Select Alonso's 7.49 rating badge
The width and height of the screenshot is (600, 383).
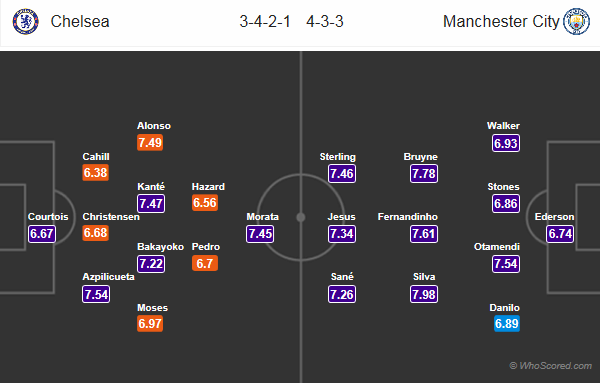tap(150, 143)
